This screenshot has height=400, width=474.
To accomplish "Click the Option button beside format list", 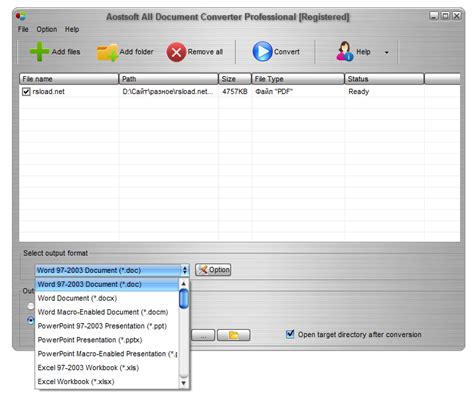I will click(x=213, y=270).
